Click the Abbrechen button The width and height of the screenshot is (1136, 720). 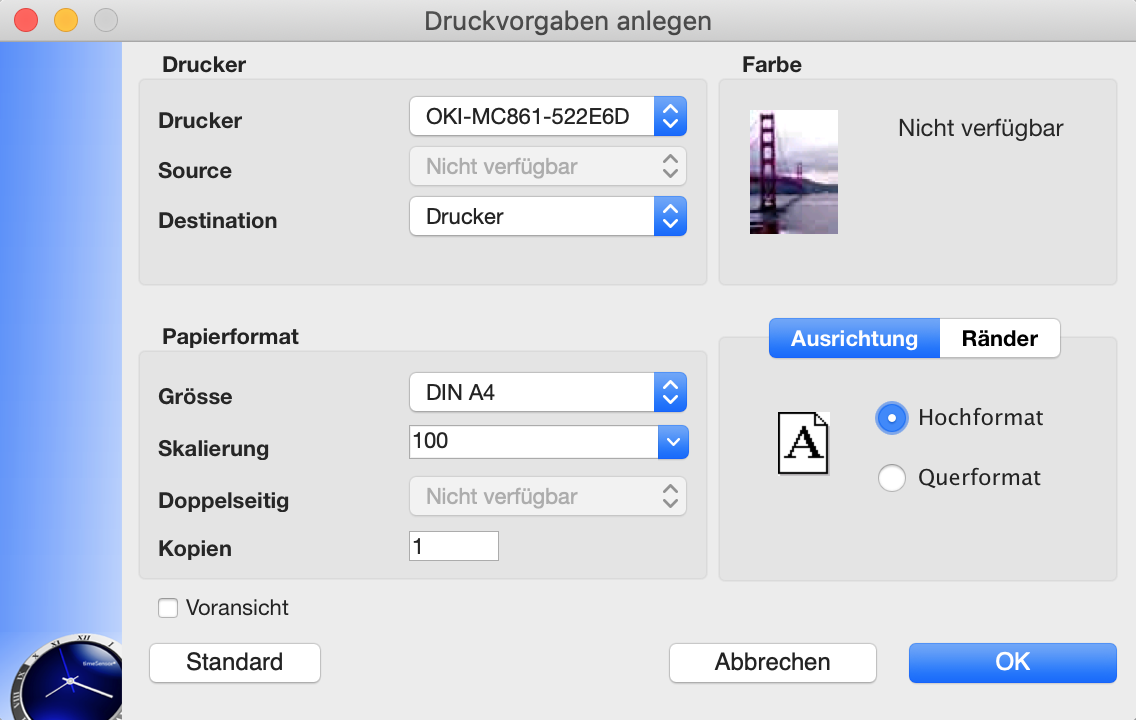click(772, 663)
